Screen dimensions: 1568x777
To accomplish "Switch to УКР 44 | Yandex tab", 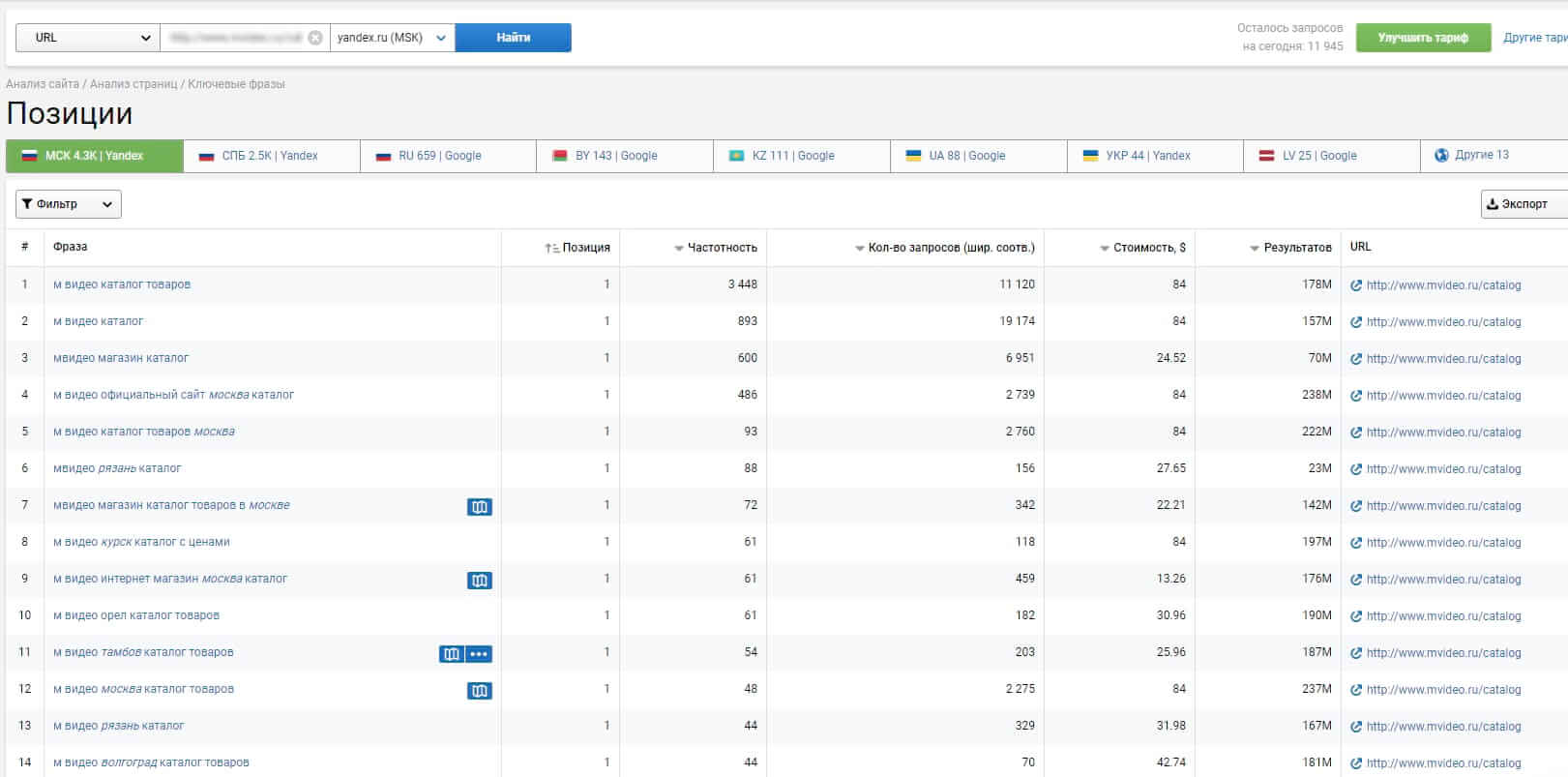I will coord(1155,156).
